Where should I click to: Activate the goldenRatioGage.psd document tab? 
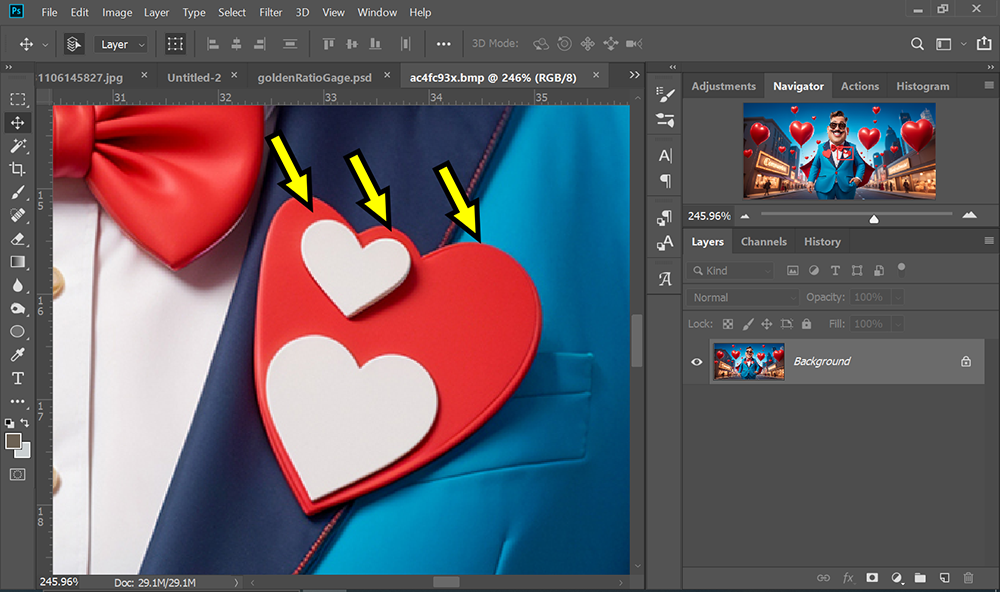316,75
